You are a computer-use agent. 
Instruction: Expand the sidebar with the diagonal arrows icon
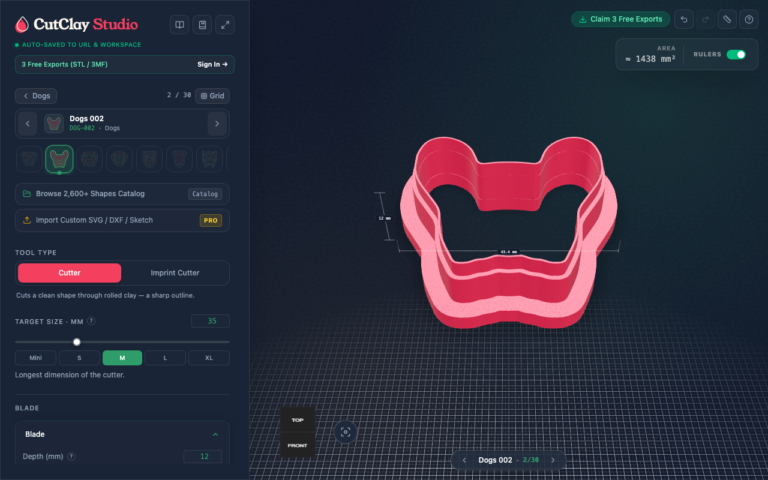(225, 25)
